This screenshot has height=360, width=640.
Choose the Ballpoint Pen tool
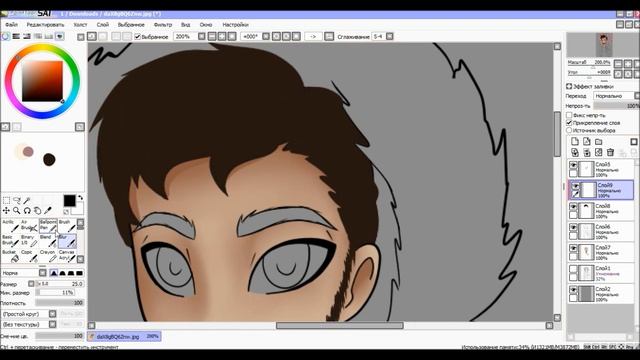[48, 226]
